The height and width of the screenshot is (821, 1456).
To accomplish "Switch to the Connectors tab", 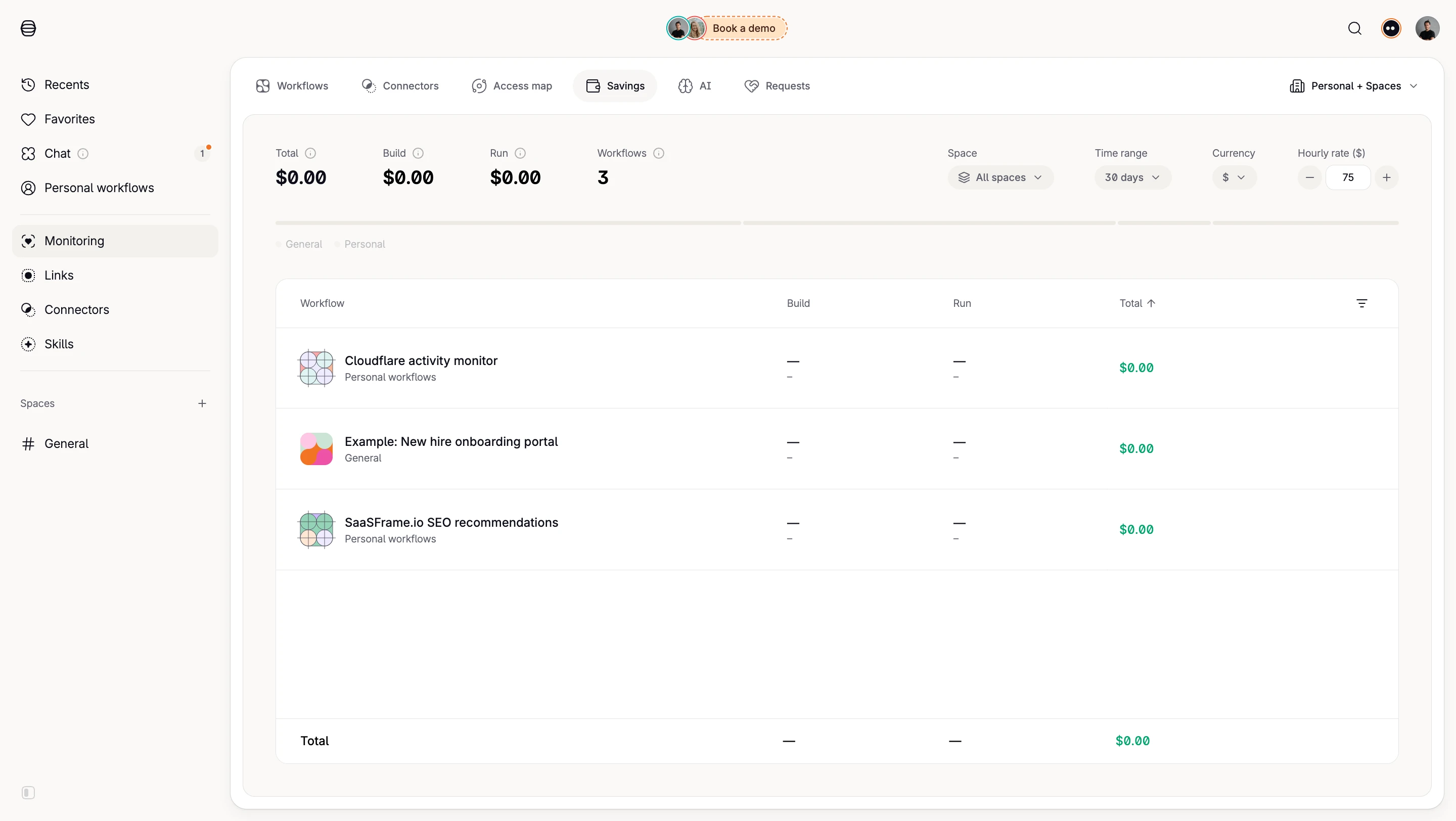I will coord(399,86).
